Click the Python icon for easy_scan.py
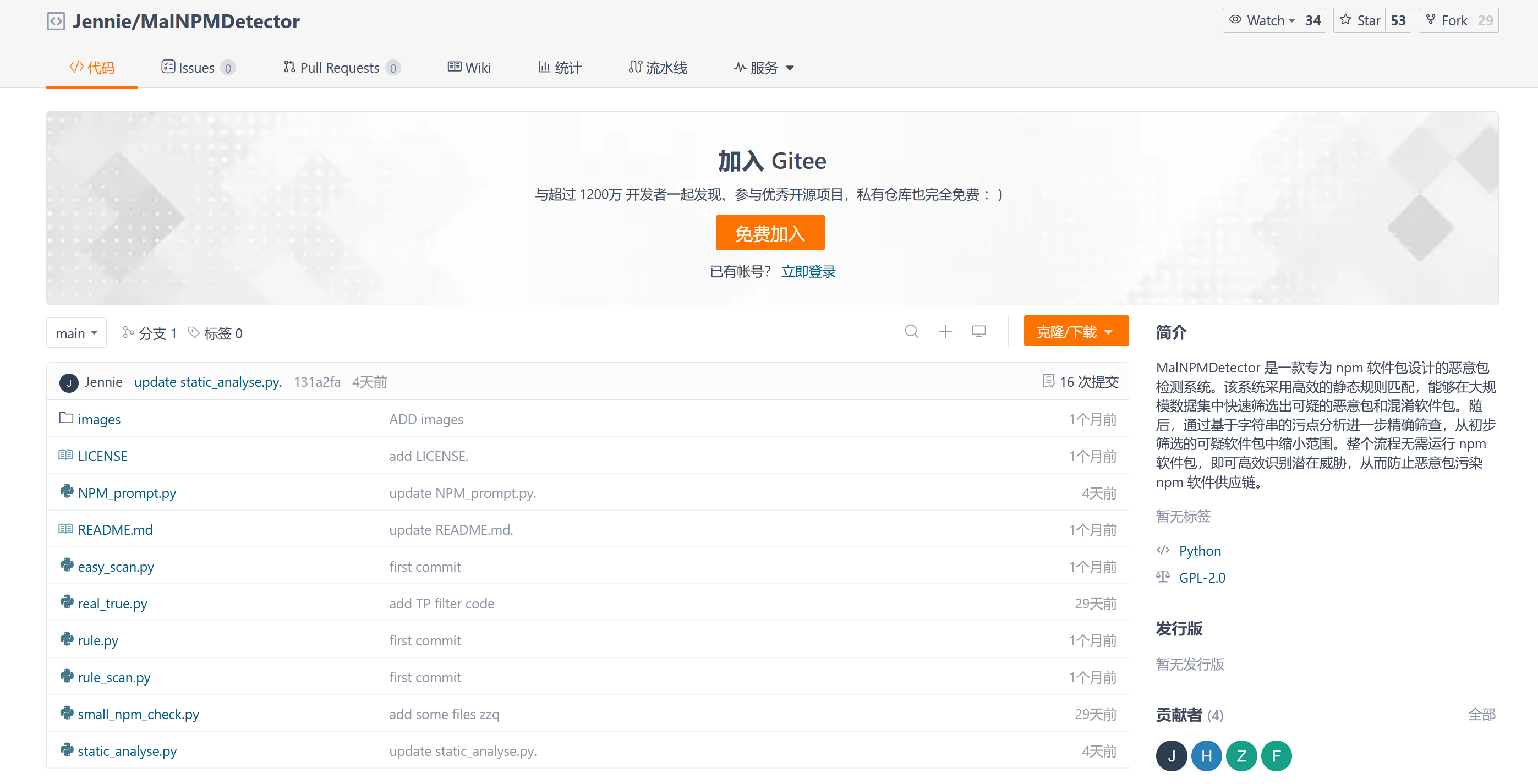Viewport: 1538px width, 784px height. (66, 565)
